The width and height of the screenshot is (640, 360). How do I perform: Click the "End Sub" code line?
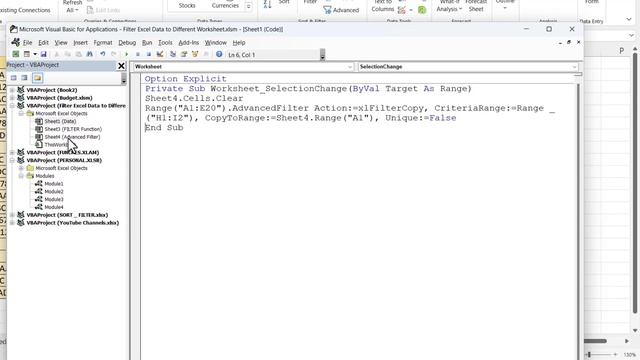coord(164,128)
